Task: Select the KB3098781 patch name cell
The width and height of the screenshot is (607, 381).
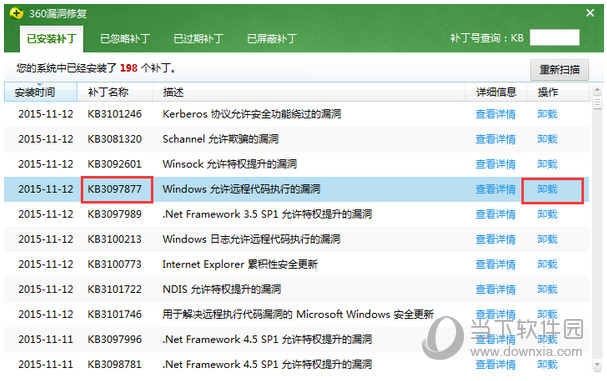Action: pos(115,364)
